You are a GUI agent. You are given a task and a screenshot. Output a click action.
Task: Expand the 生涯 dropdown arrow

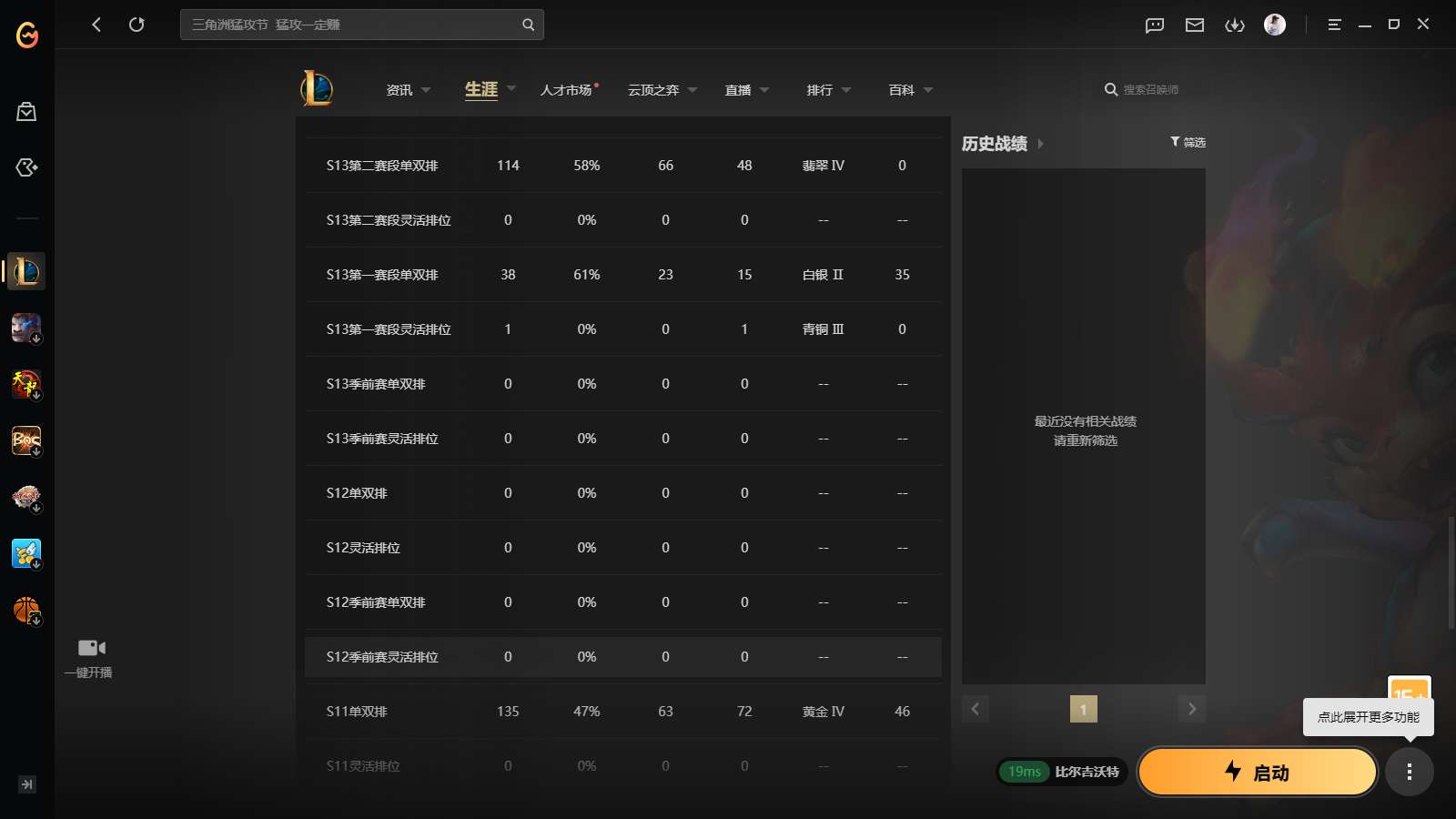511,88
